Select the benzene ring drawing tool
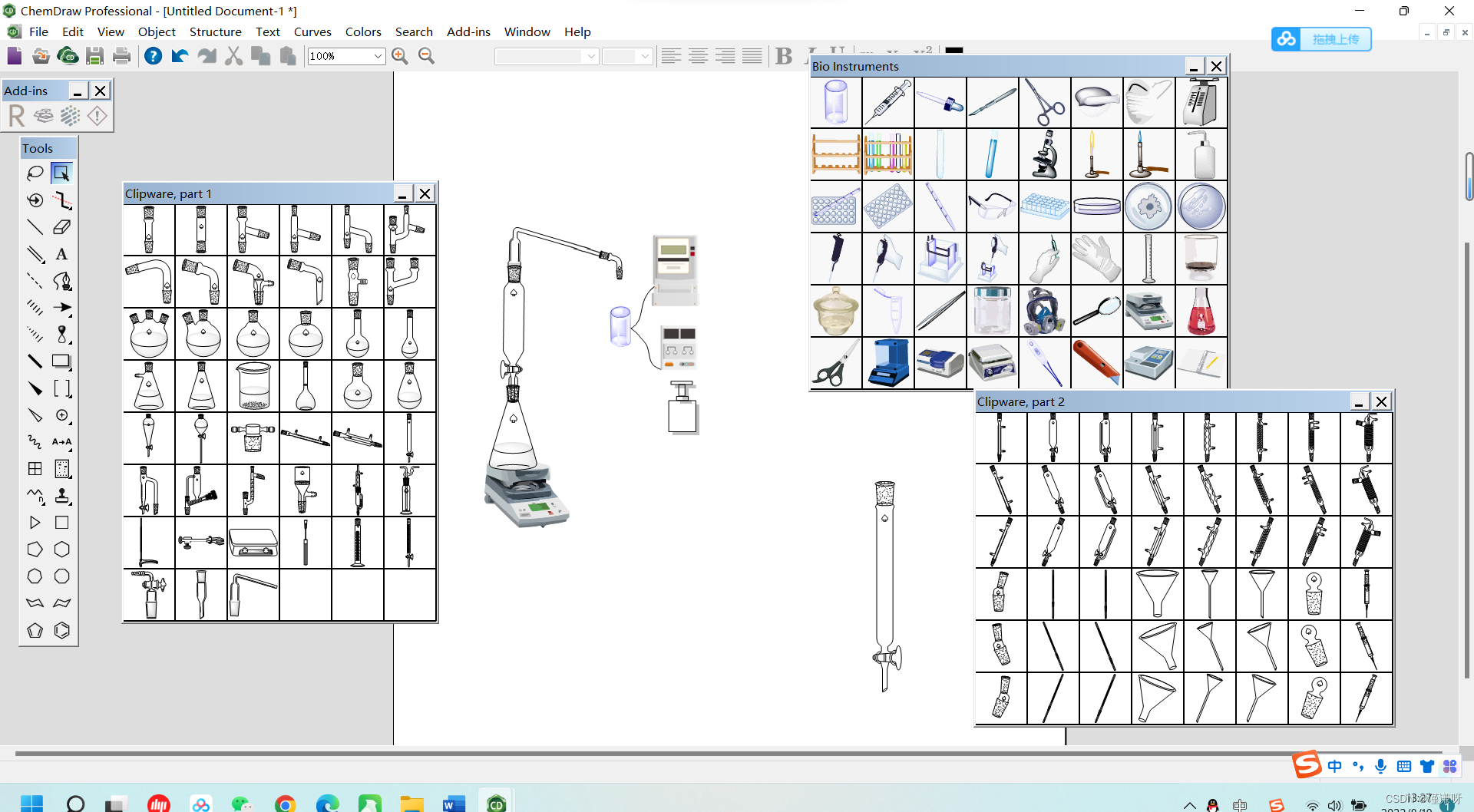This screenshot has width=1474, height=812. [61, 630]
